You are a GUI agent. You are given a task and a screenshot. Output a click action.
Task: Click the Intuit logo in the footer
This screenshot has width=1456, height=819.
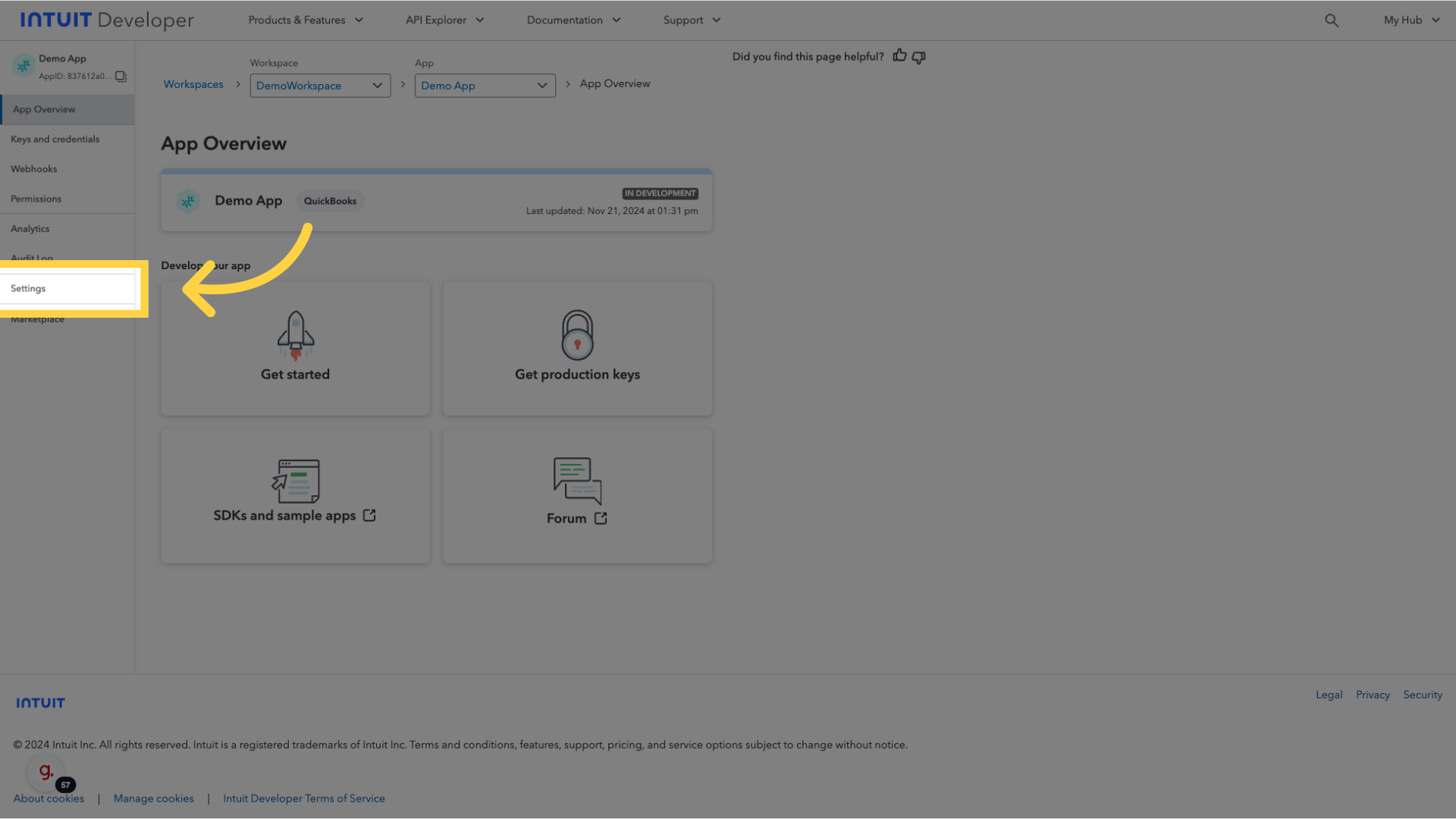39,702
